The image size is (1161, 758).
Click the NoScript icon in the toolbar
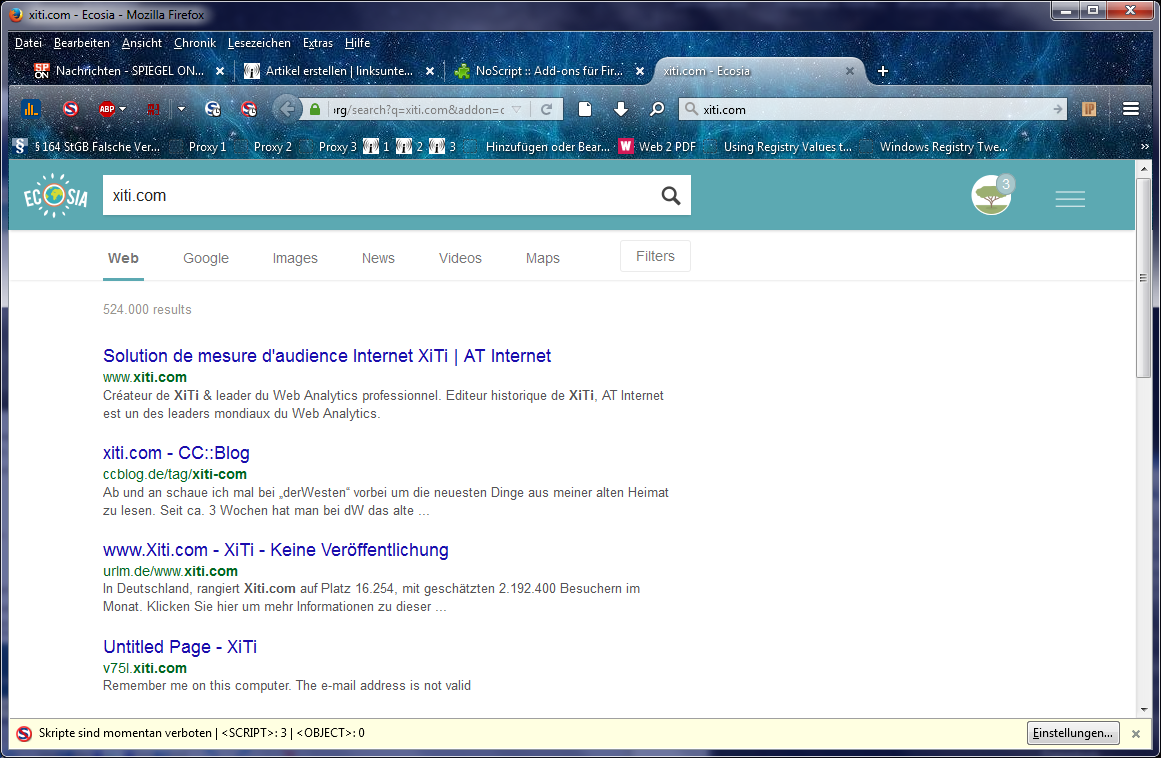click(70, 109)
